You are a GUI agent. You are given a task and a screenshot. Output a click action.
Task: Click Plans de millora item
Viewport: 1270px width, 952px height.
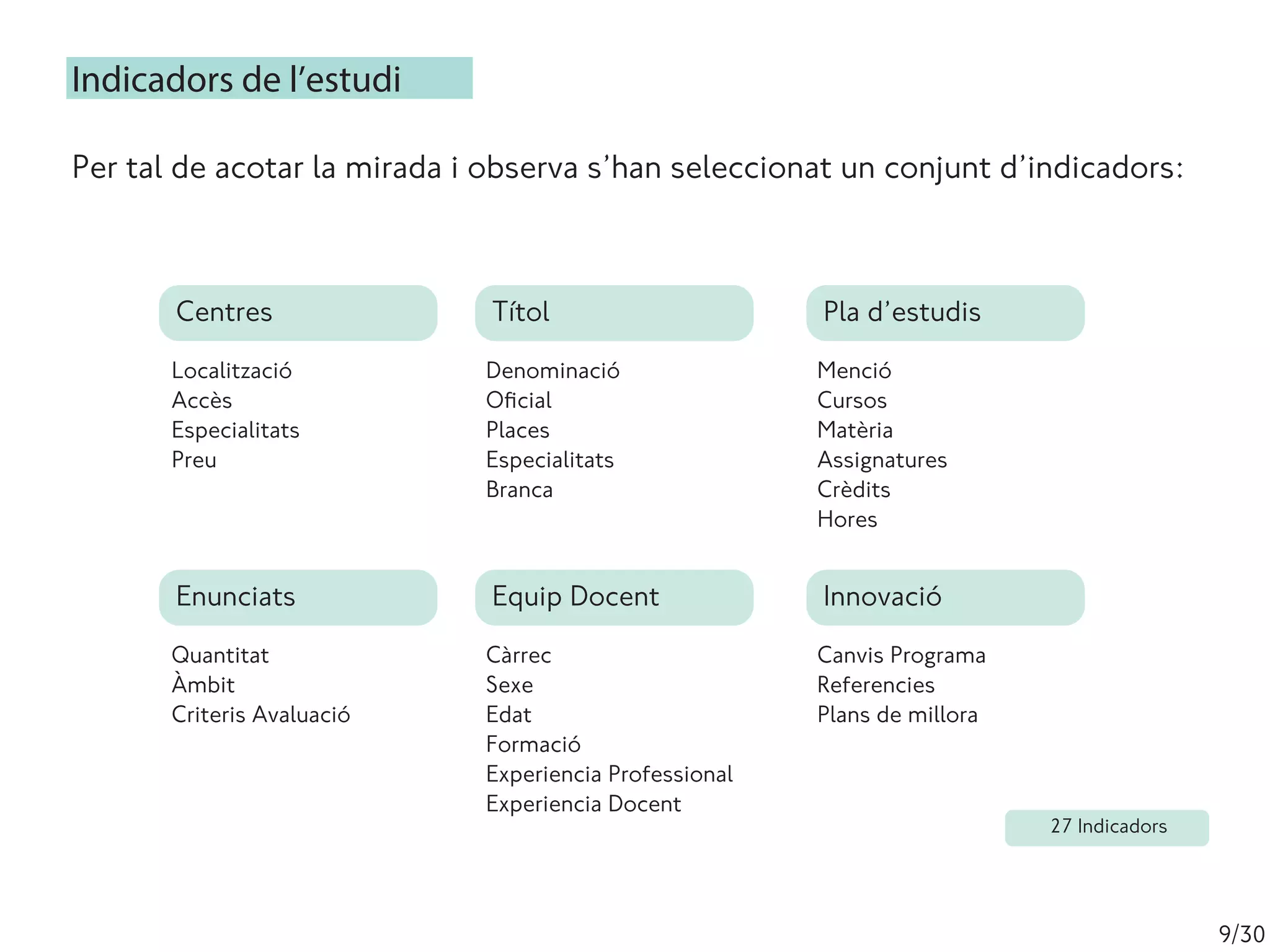click(897, 715)
